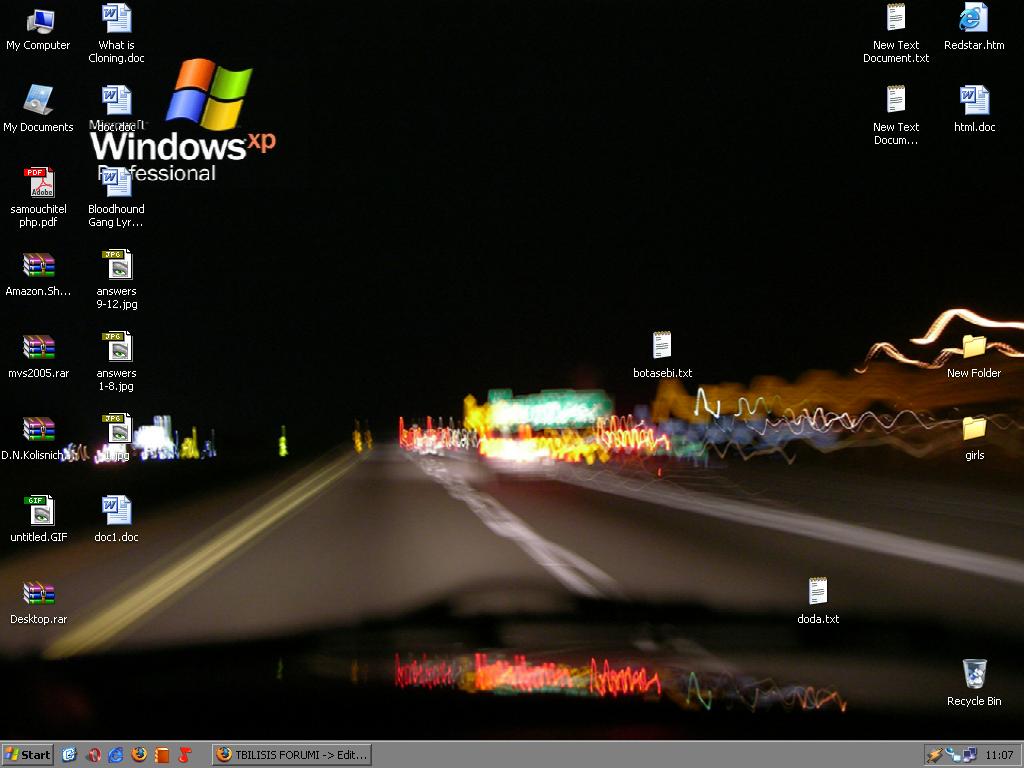Image resolution: width=1024 pixels, height=768 pixels.
Task: Click the red music note Quick Launch icon
Action: pos(185,755)
